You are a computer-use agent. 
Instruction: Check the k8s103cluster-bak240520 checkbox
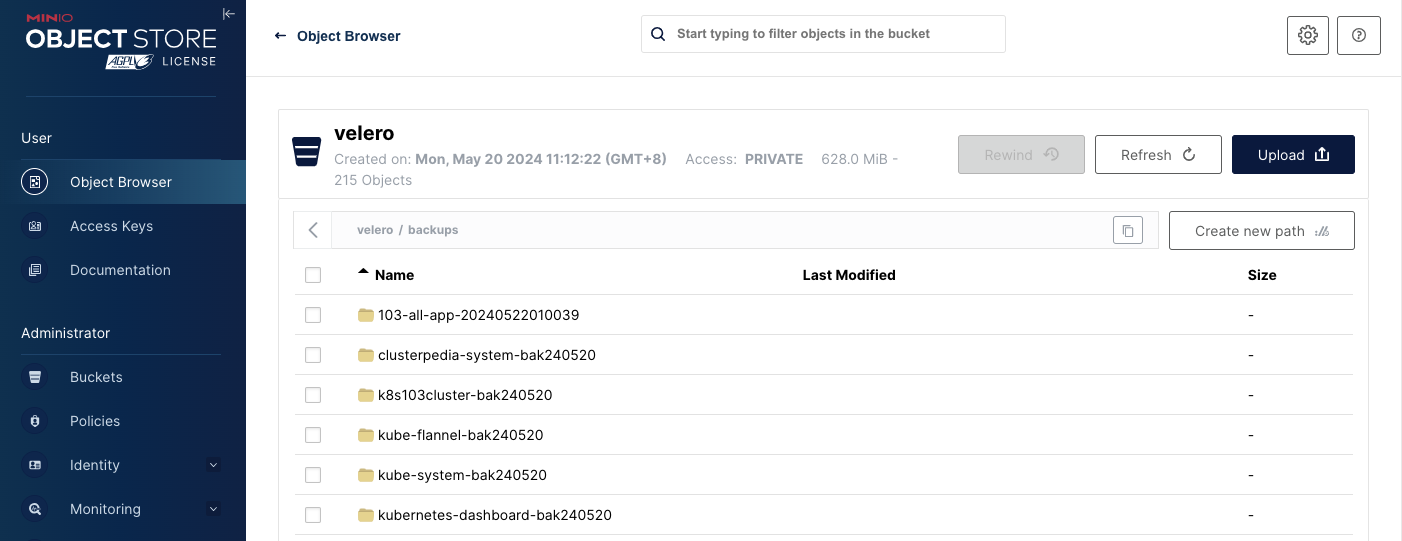313,395
